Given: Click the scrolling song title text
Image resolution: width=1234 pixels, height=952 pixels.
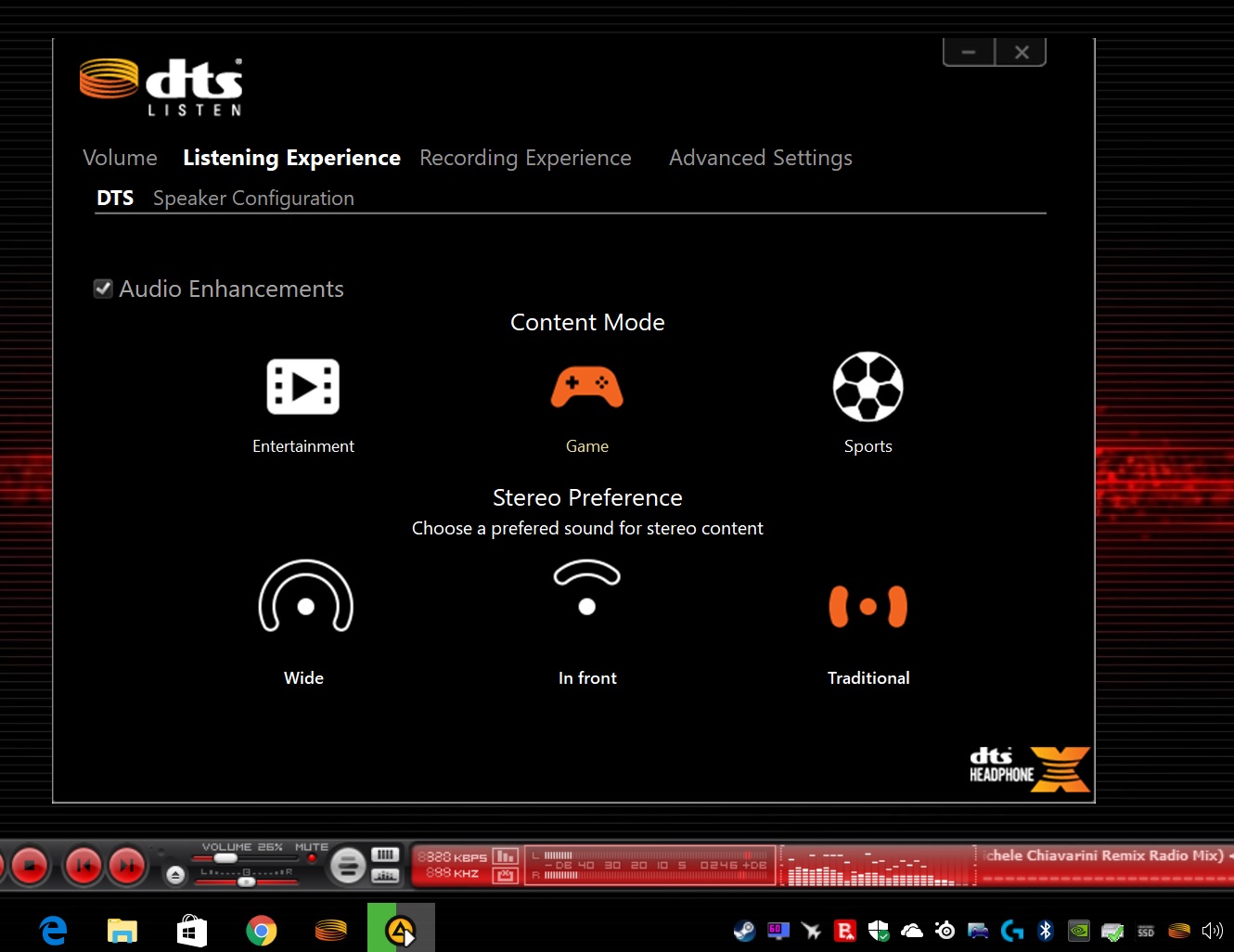Looking at the screenshot, I should [1108, 856].
